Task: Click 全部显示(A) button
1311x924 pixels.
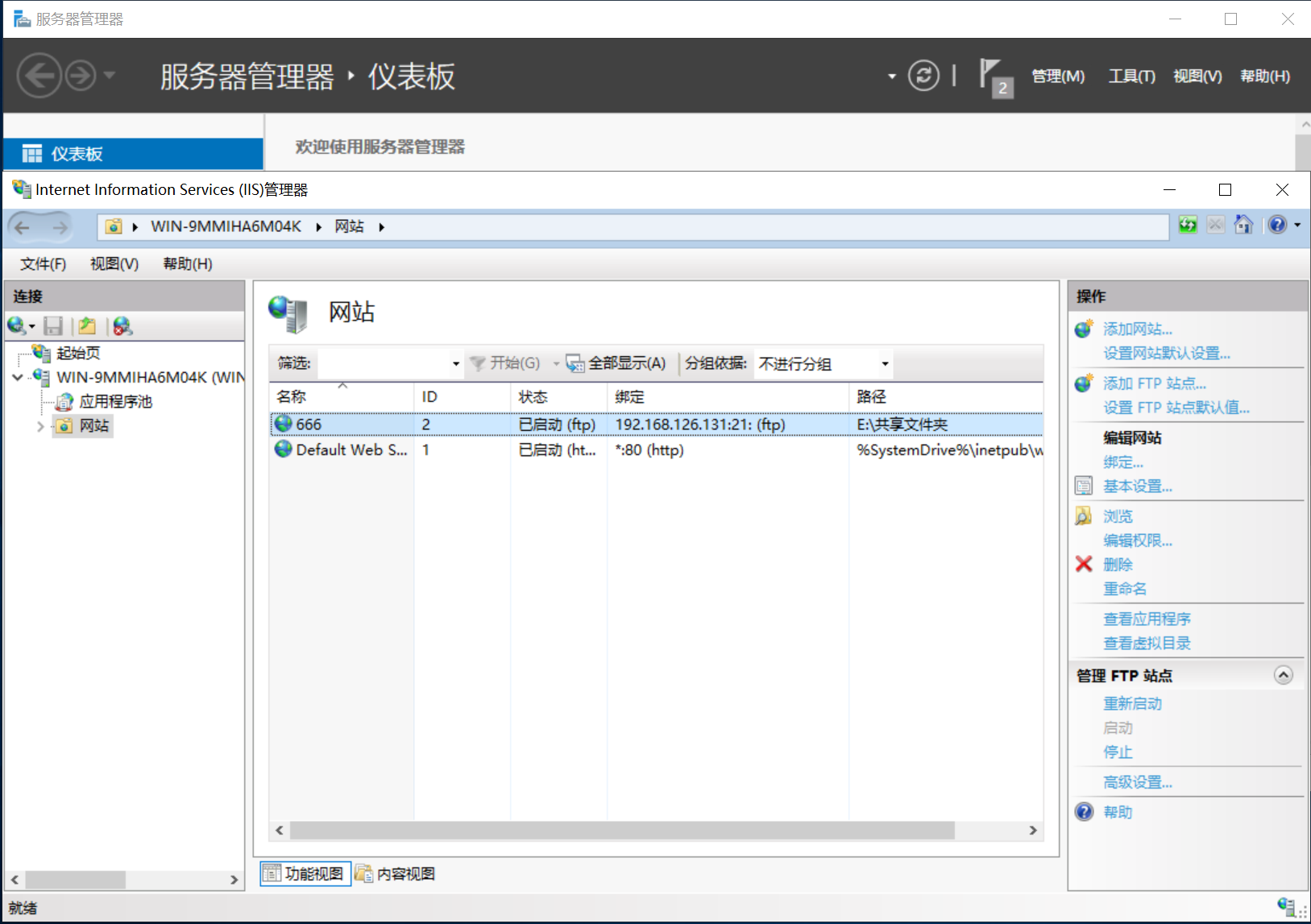Action: click(616, 363)
